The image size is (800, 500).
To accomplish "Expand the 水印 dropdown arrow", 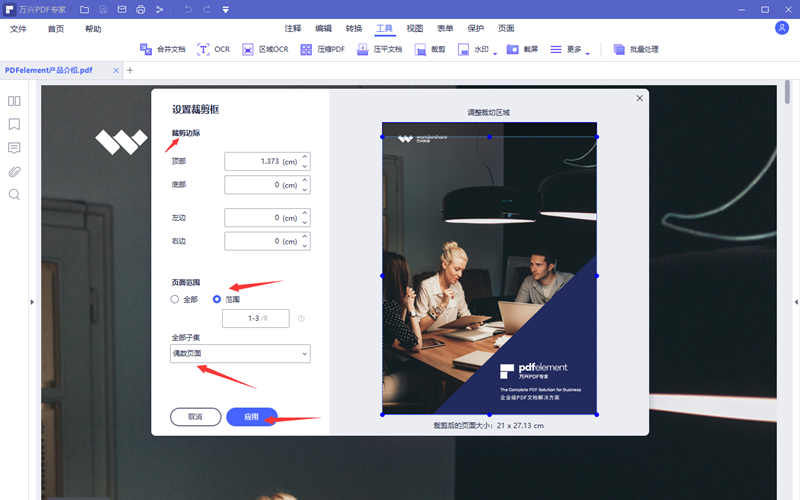I will click(x=495, y=53).
